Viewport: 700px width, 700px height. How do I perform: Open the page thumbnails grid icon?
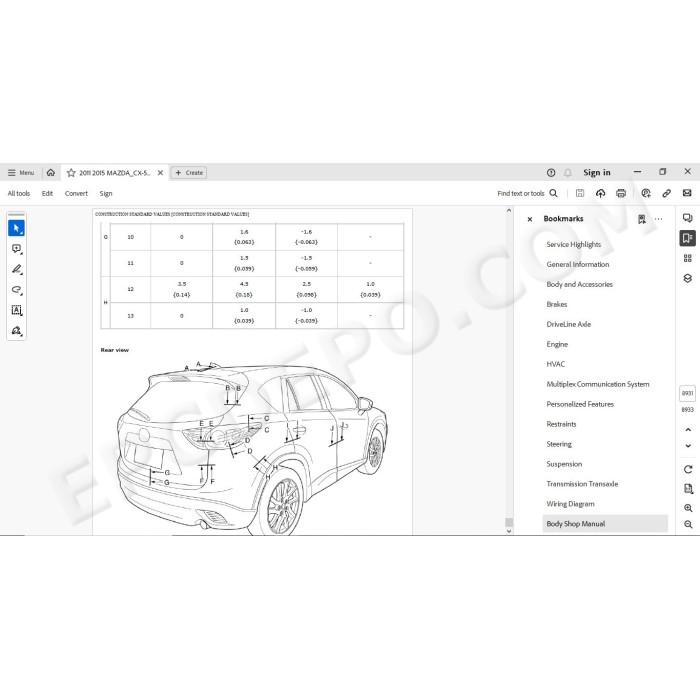(688, 258)
